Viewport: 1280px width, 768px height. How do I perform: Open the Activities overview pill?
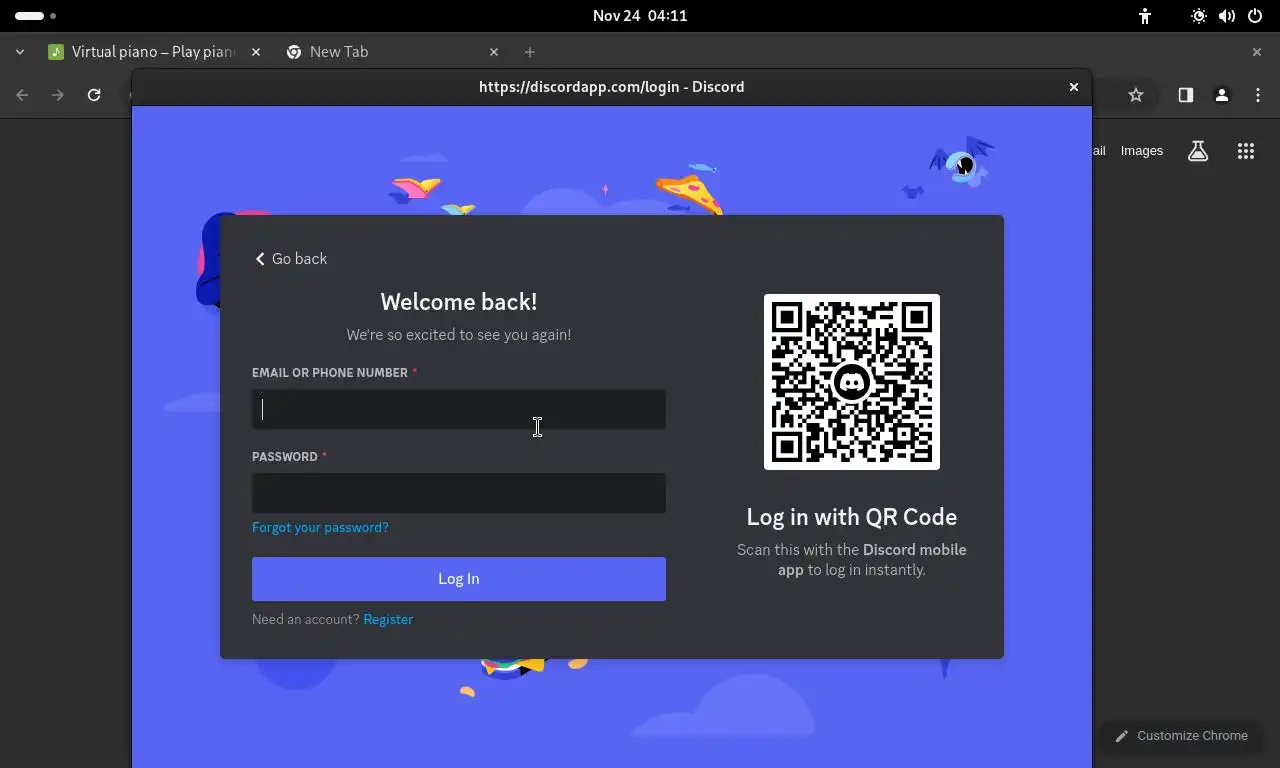[x=35, y=16]
